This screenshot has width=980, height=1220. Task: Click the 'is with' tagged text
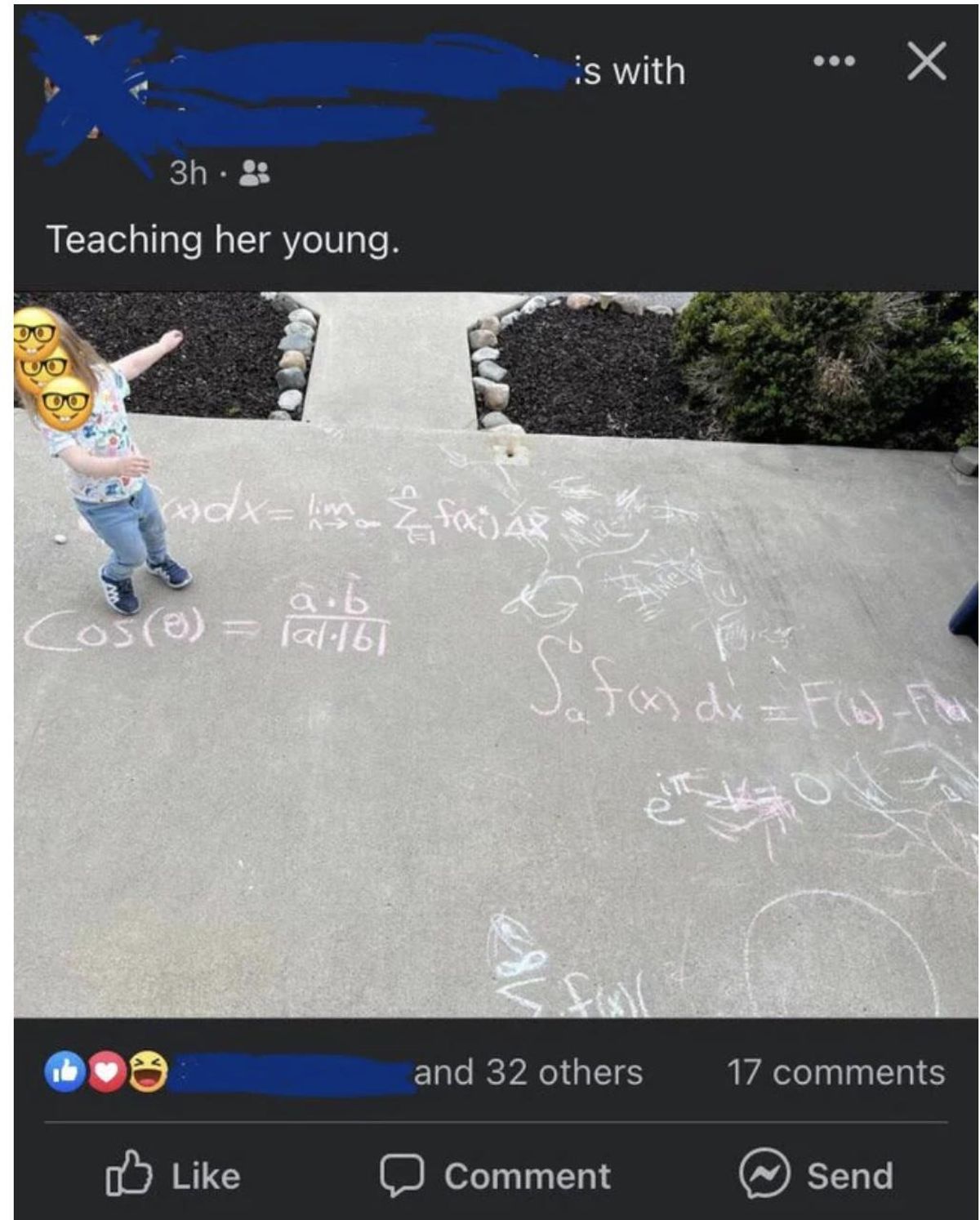[628, 71]
